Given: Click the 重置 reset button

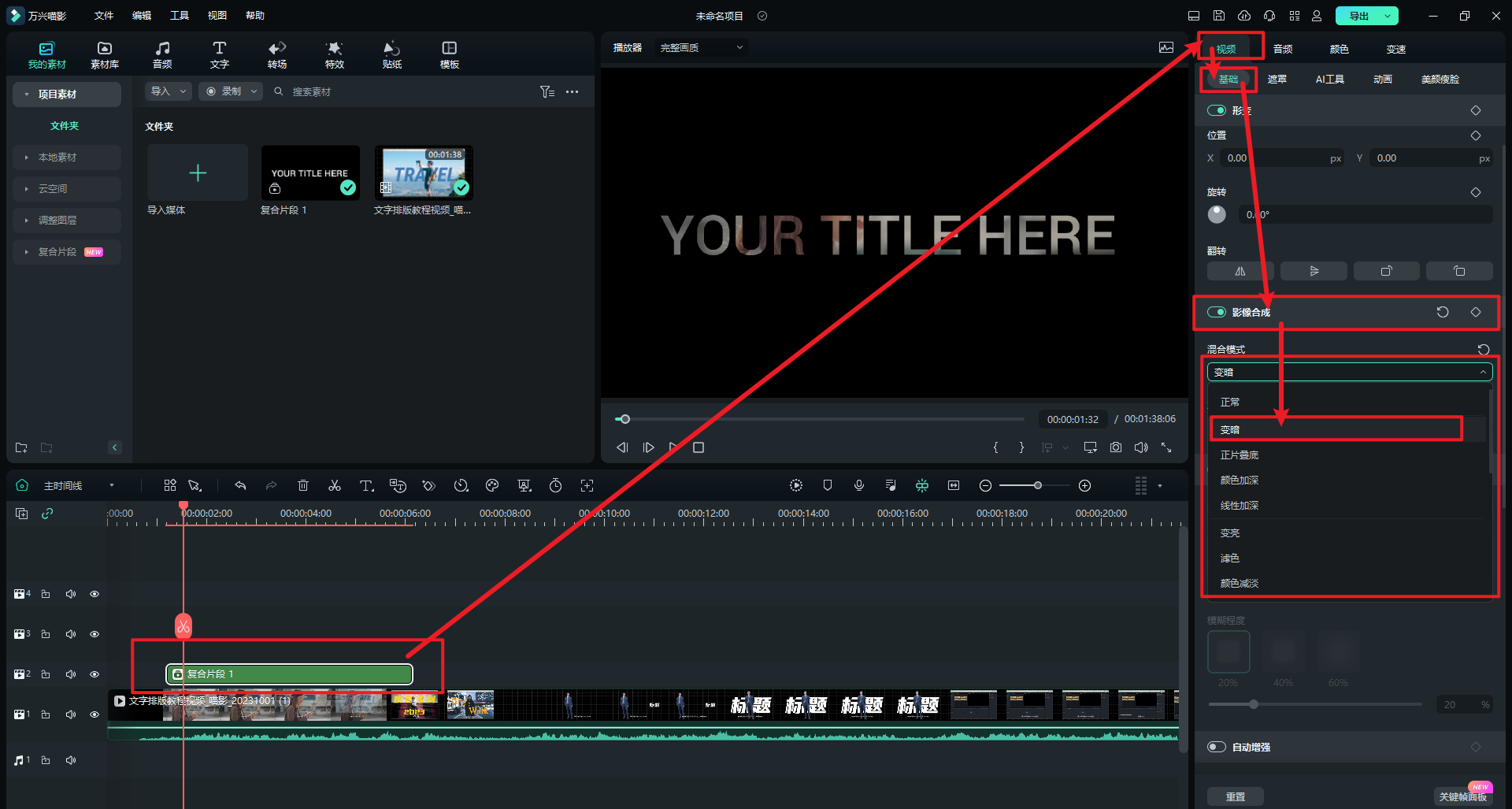Looking at the screenshot, I should [1235, 796].
